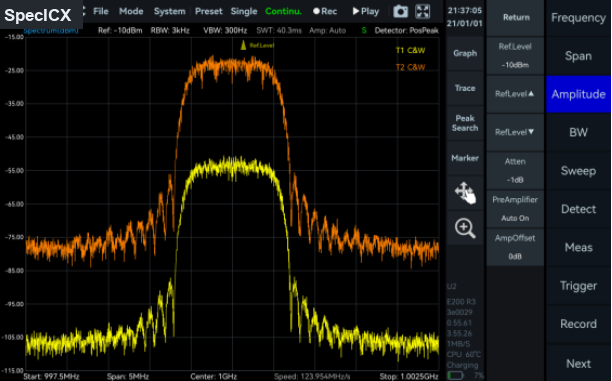Increase reference level with RefLevel up
This screenshot has width=612, height=381.
coord(515,94)
